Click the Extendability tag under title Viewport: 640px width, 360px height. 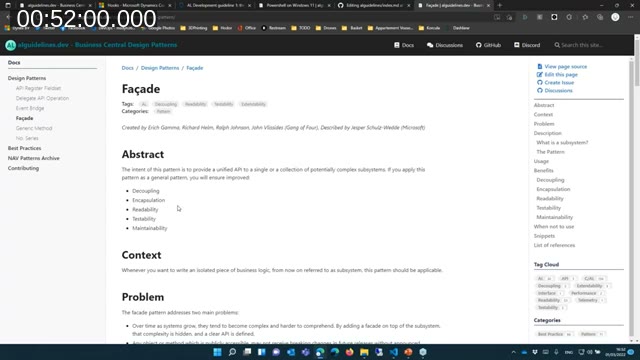[253, 104]
